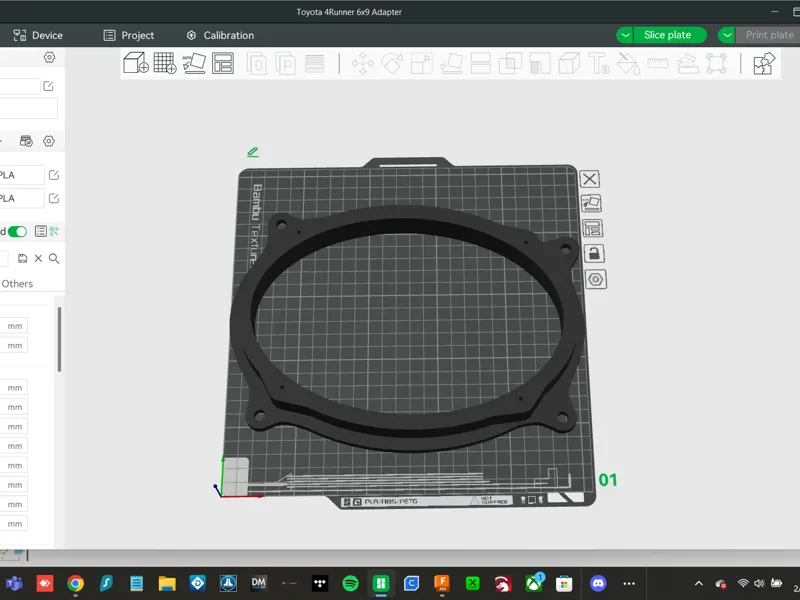Screen dimensions: 800x600
Task: Edit the printer preset
Action: pos(48,86)
